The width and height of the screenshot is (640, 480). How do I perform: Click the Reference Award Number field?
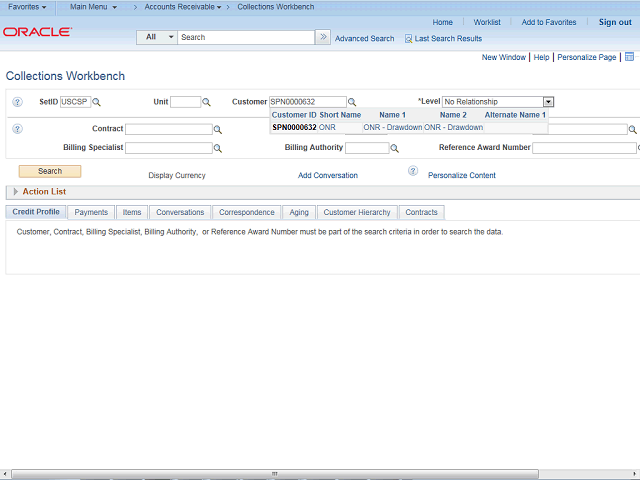click(x=584, y=148)
